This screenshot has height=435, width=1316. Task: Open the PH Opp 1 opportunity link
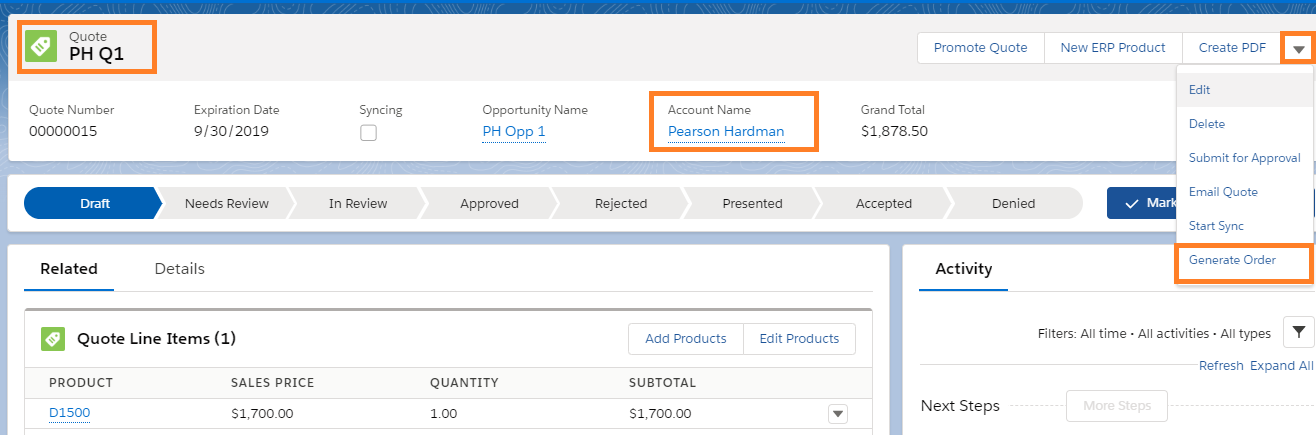[514, 132]
